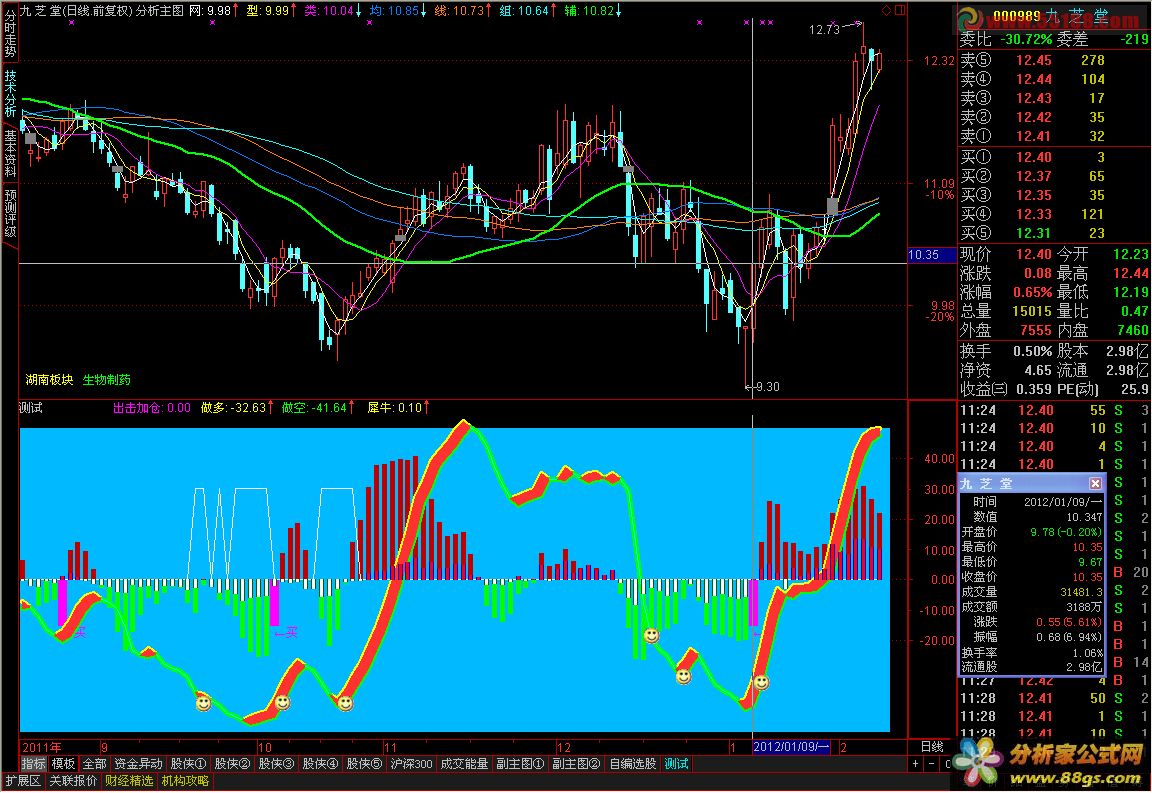Zoom out chart with the minus button
Viewport: 1152px width, 793px height.
932,764
